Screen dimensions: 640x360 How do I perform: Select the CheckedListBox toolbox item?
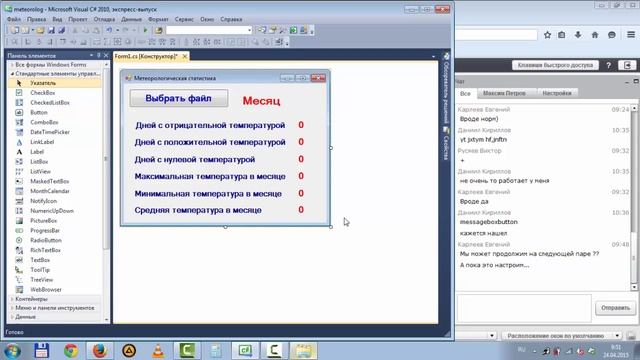(x=50, y=102)
